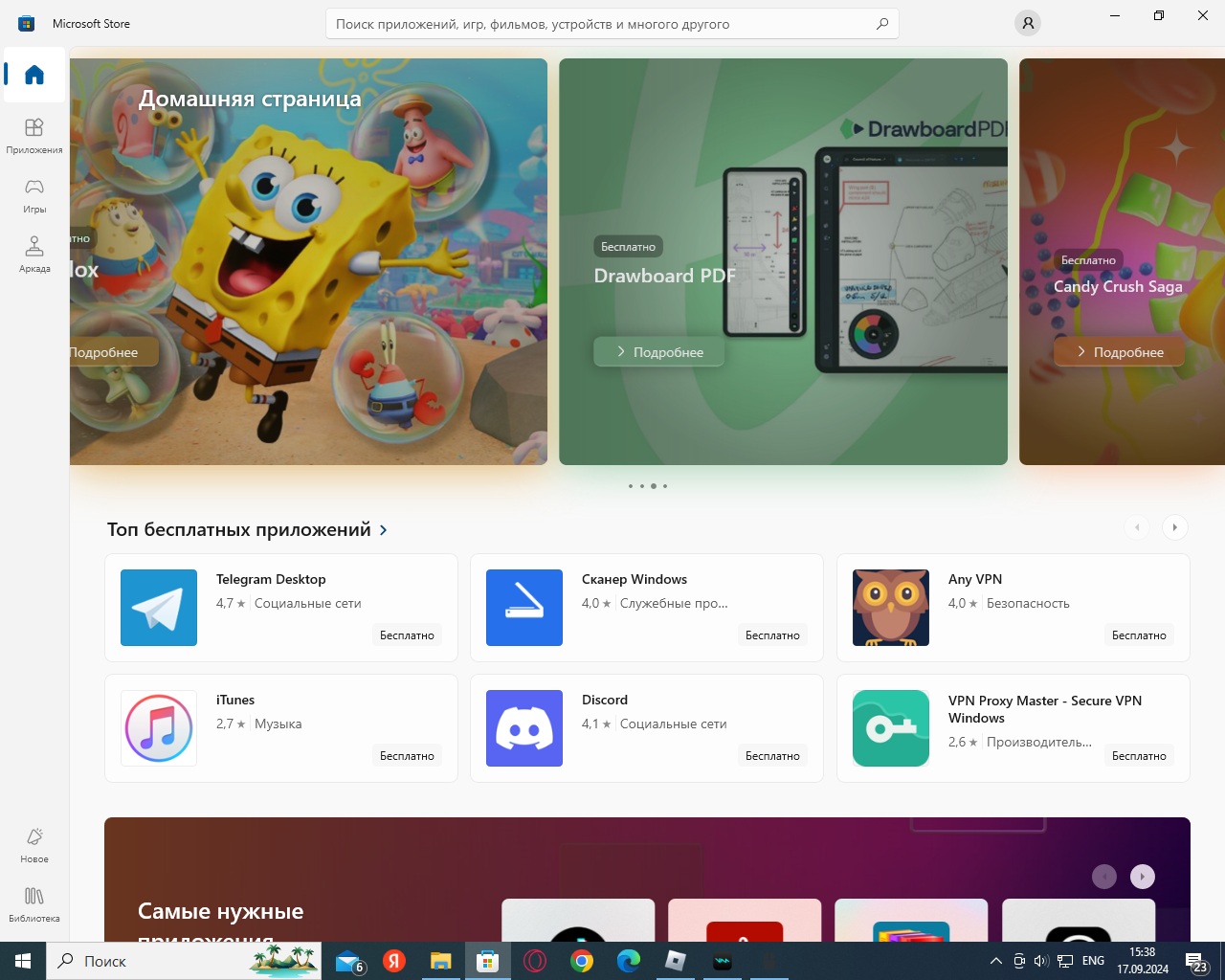1225x980 pixels.
Task: Click Бесплатно button for Any VPN
Action: [1139, 635]
